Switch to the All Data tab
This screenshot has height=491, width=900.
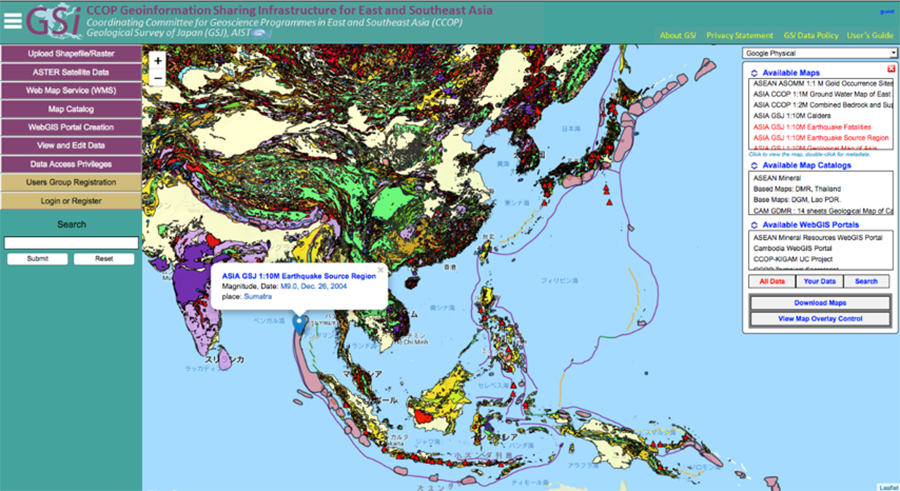point(772,281)
